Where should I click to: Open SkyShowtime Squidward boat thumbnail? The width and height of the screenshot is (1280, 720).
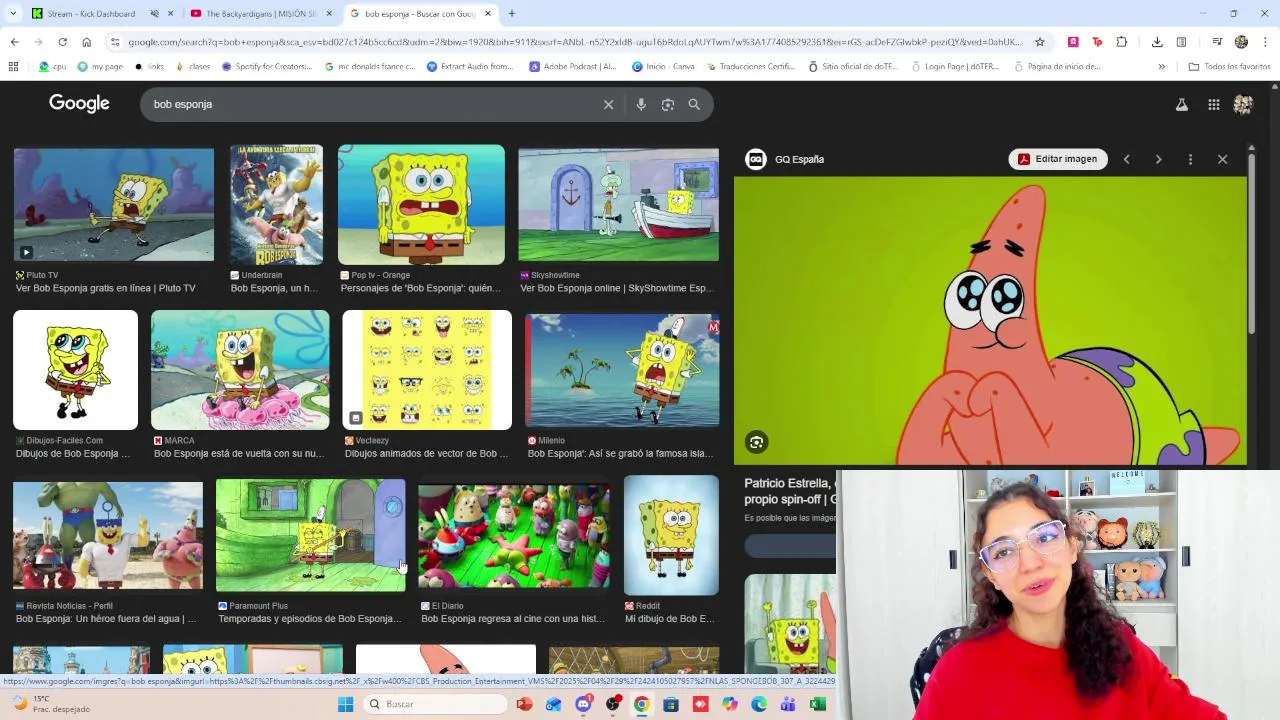[x=618, y=204]
